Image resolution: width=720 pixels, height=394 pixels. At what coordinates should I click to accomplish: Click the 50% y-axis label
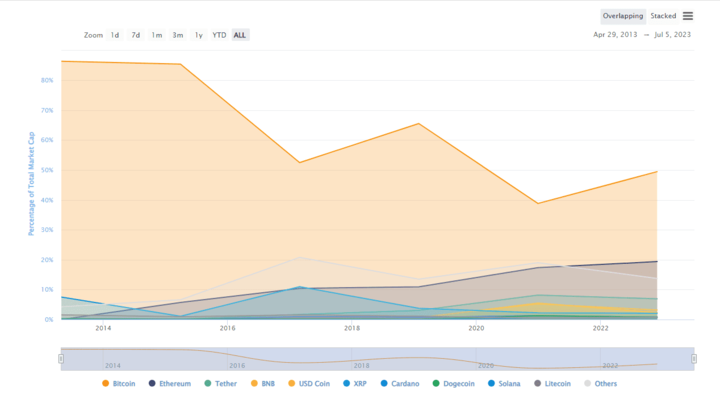(x=47, y=170)
